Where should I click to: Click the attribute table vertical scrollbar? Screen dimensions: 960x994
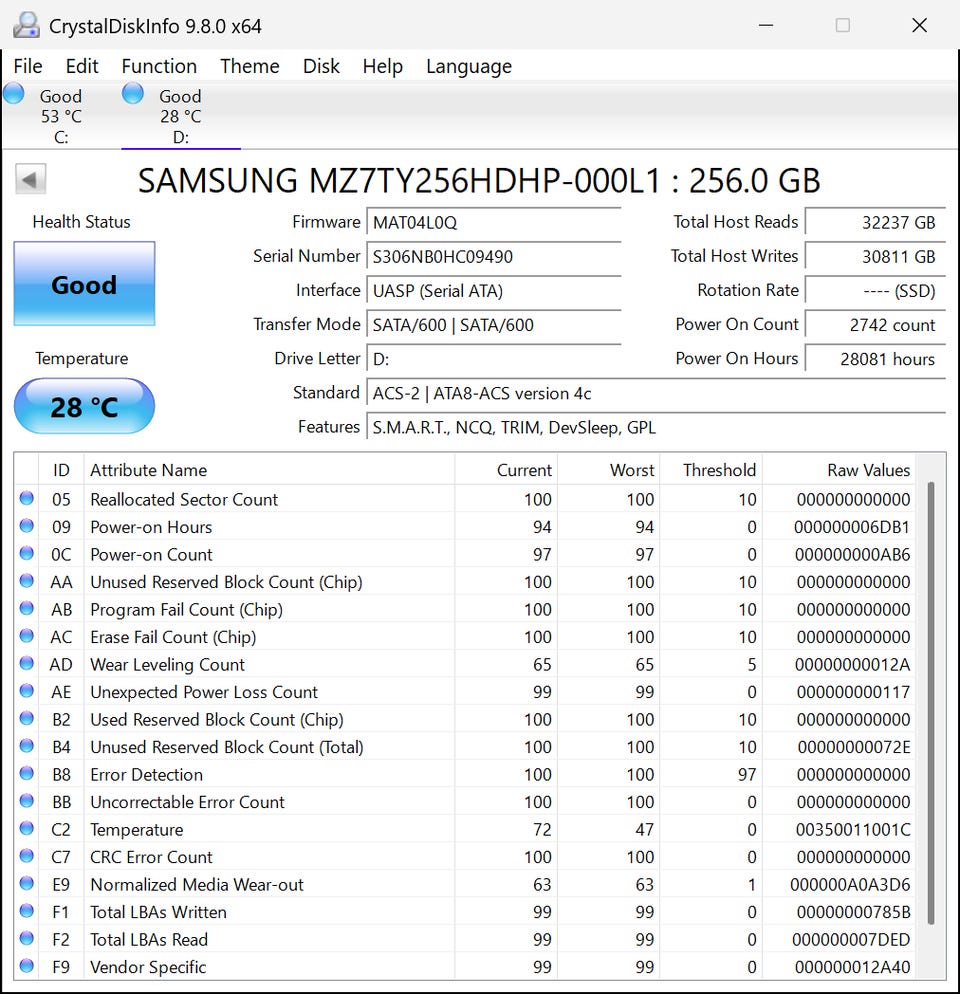point(931,702)
